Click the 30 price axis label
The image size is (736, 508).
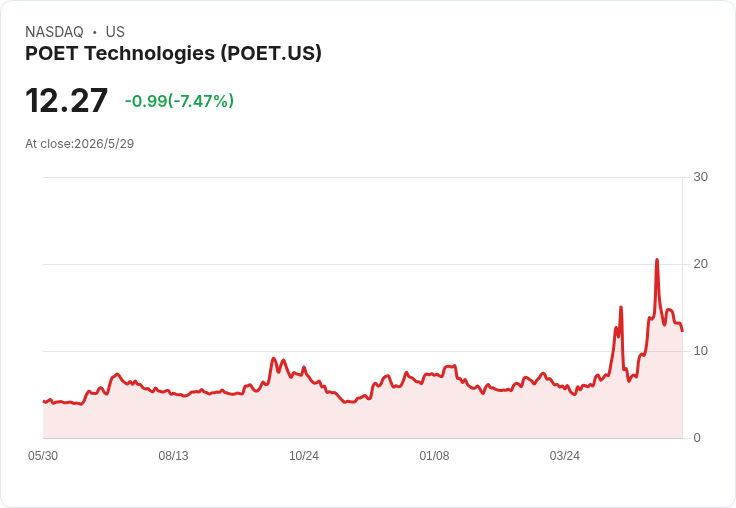[x=700, y=177]
